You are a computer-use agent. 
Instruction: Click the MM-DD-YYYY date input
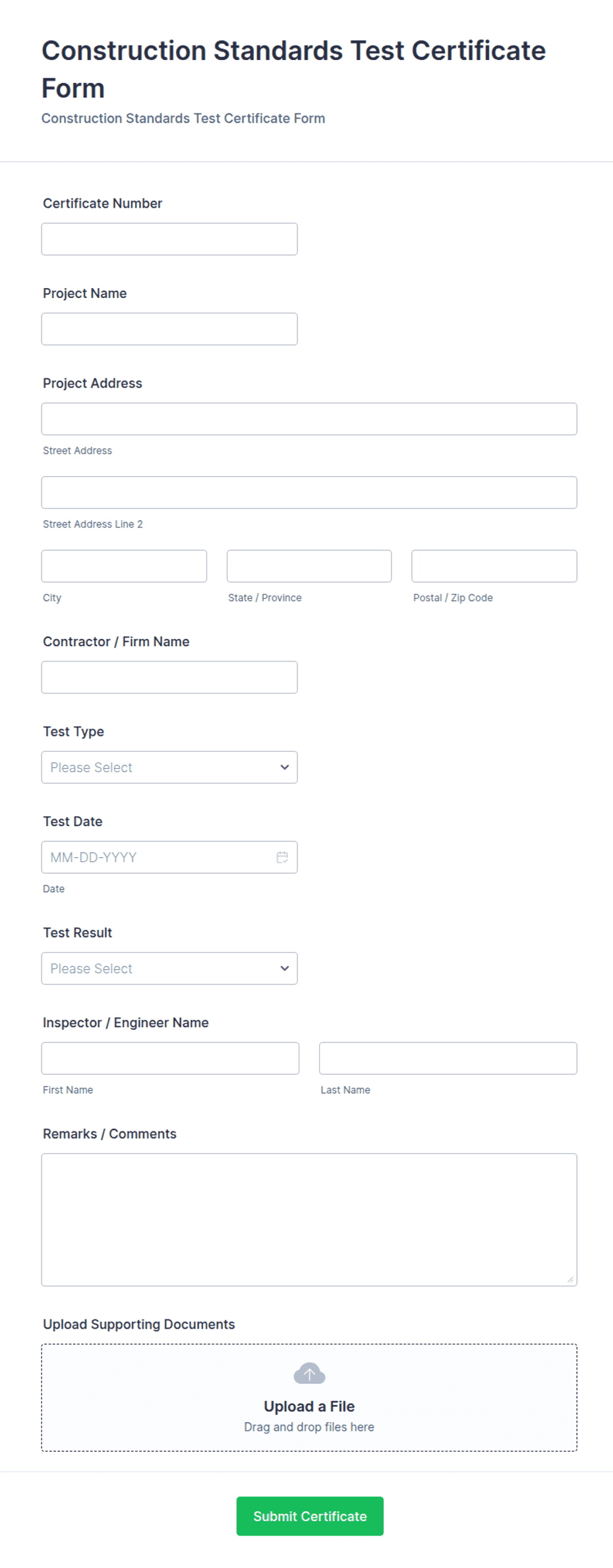[x=158, y=857]
